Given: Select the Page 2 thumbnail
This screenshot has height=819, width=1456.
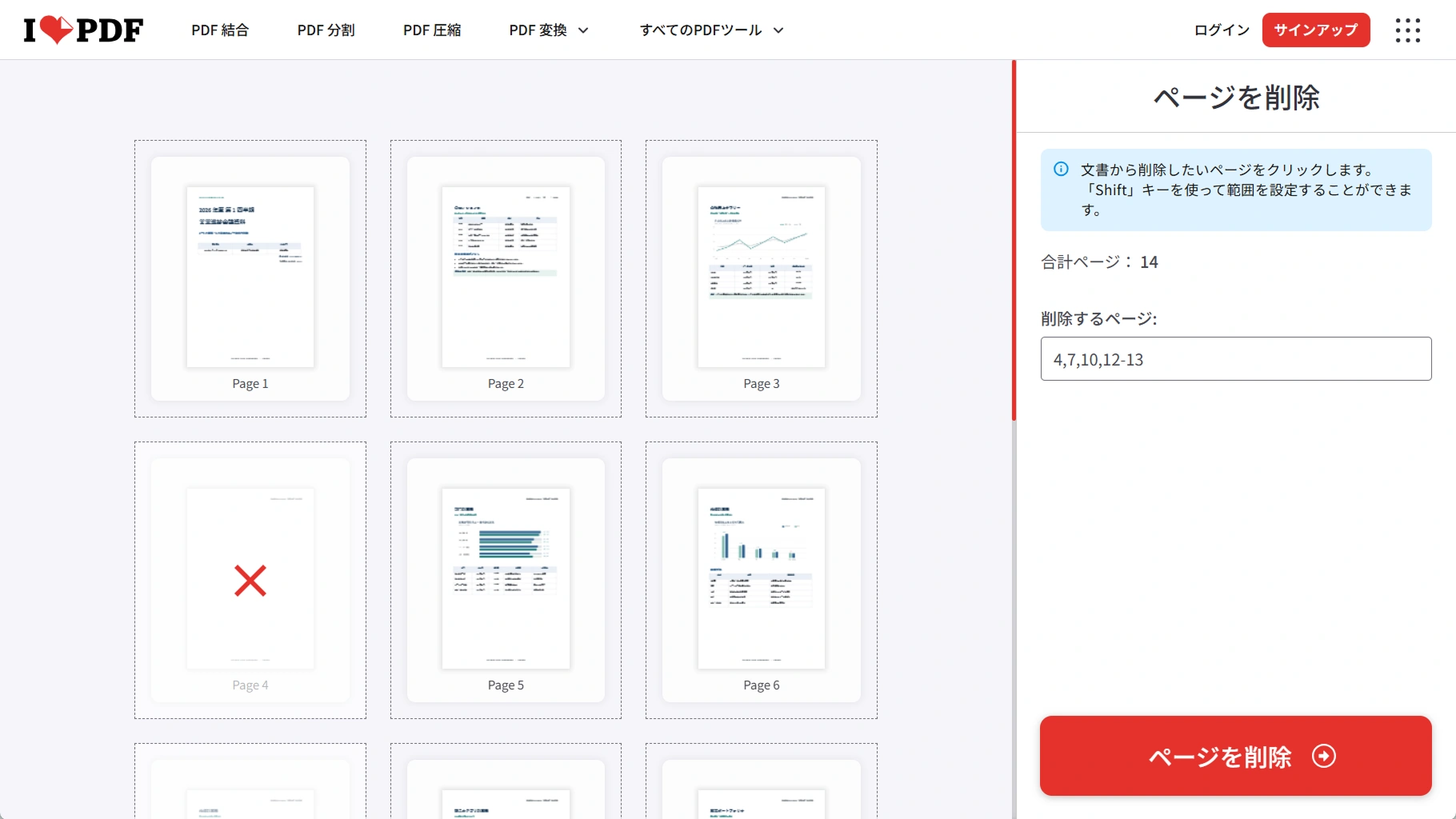Looking at the screenshot, I should [x=506, y=278].
